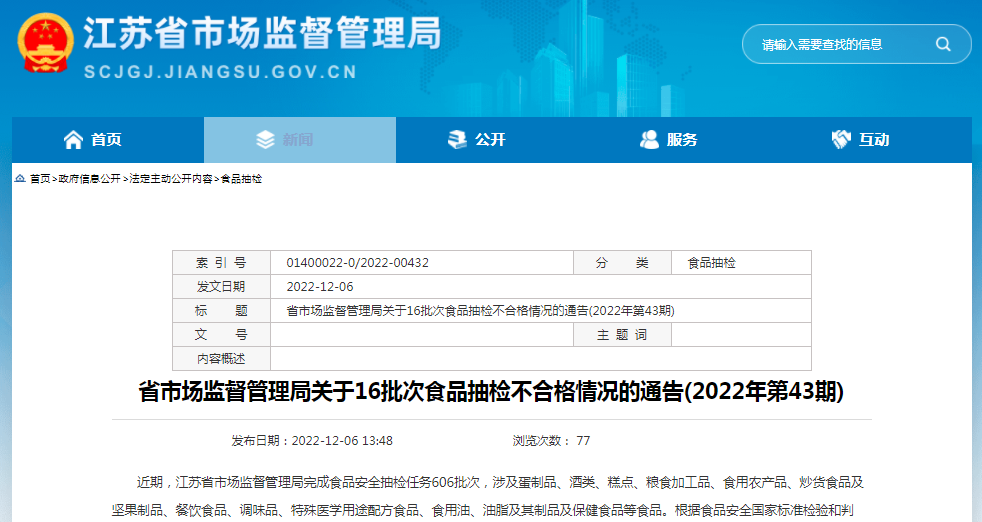Screen dimensions: 982x522
Task: Follow the 法定主动公开内容 breadcrumb link
Action: pos(170,178)
